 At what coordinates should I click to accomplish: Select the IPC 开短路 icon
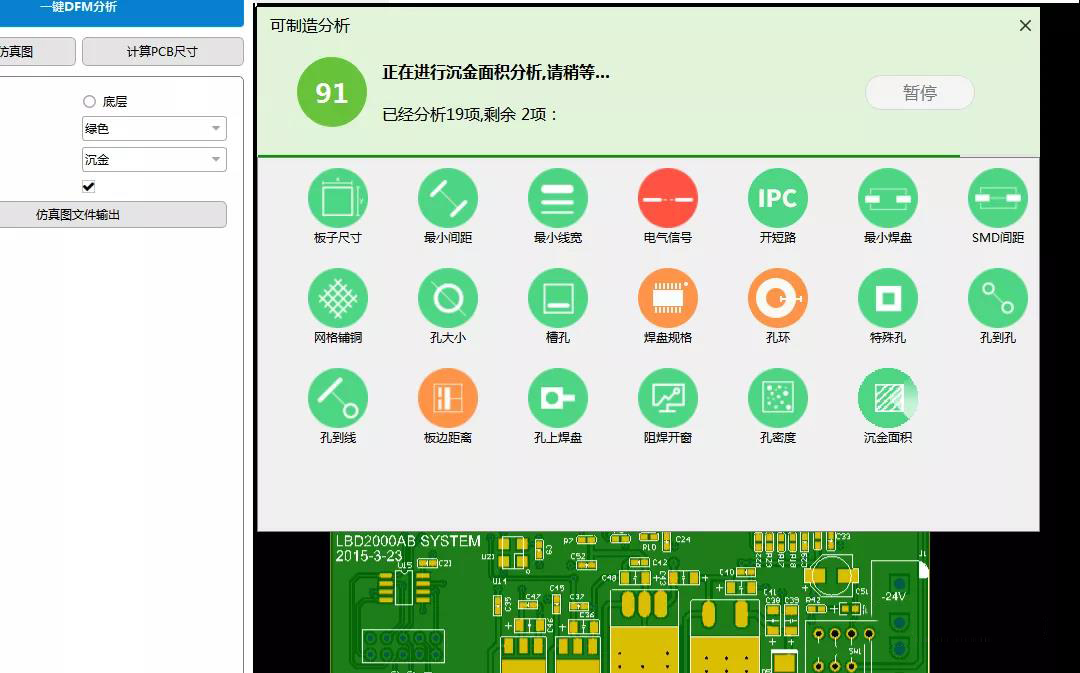point(778,197)
